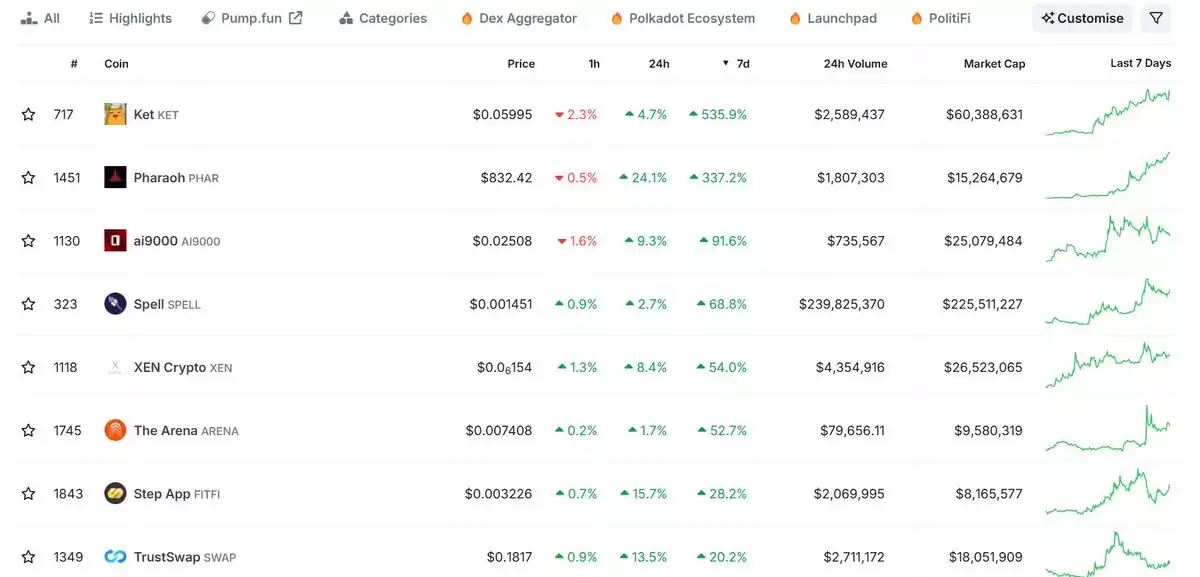This screenshot has width=1200, height=577.
Task: Click the XEN Crypto logo
Action: 115,367
